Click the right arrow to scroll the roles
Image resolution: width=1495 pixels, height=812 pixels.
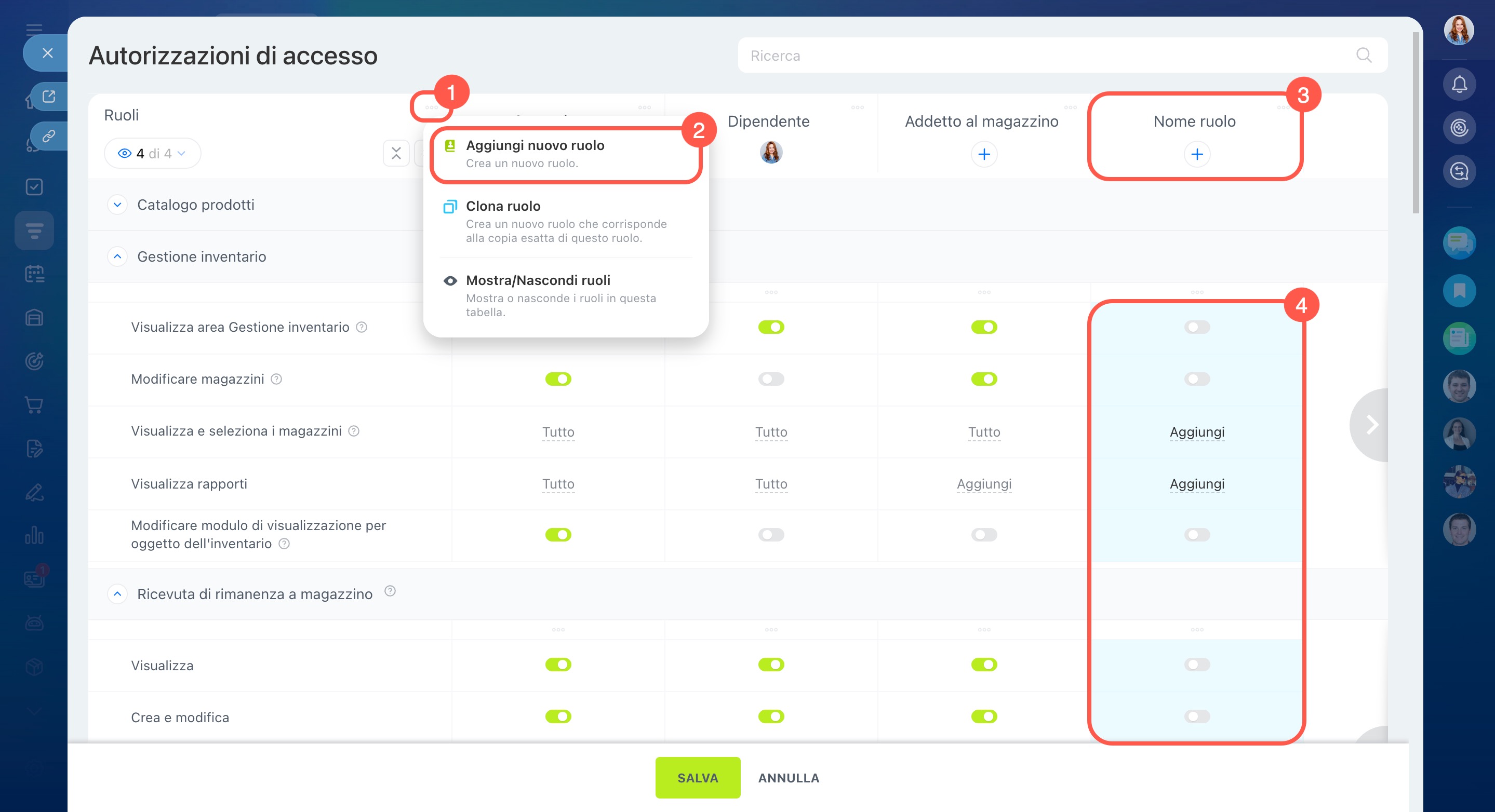pos(1371,425)
